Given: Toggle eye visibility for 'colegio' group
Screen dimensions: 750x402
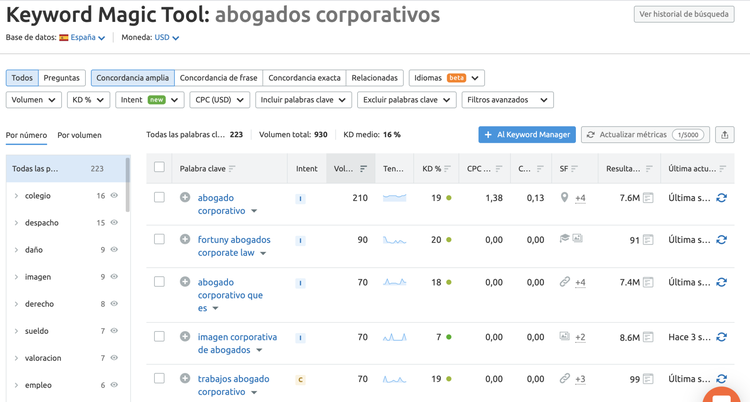Looking at the screenshot, I should pyautogui.click(x=114, y=195).
